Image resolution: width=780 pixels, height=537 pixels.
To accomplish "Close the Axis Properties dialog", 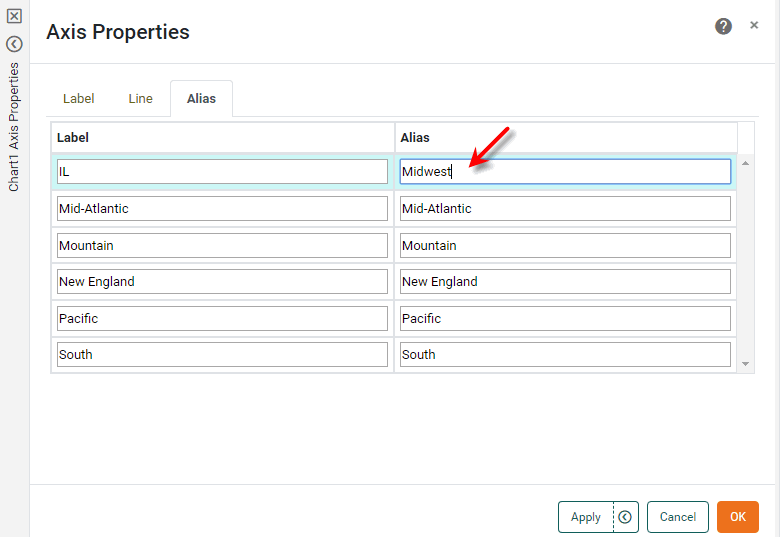I will tap(754, 26).
